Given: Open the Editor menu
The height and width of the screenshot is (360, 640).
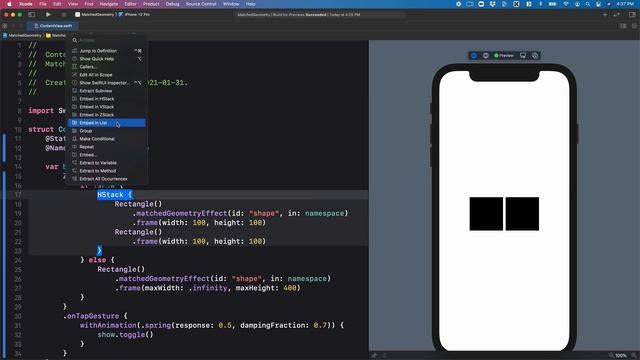Looking at the screenshot, I should pos(131,4).
